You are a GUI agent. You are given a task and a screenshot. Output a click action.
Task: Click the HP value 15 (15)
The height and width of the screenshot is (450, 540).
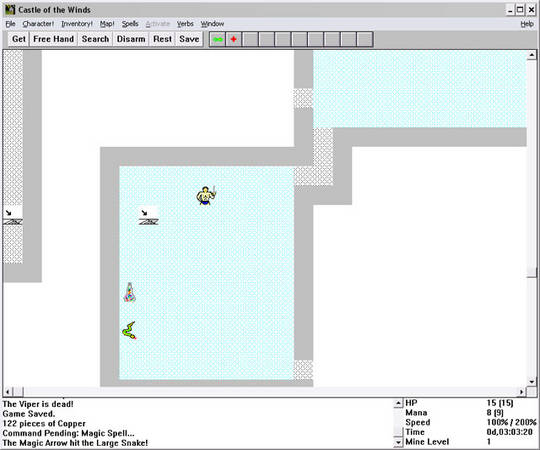500,403
